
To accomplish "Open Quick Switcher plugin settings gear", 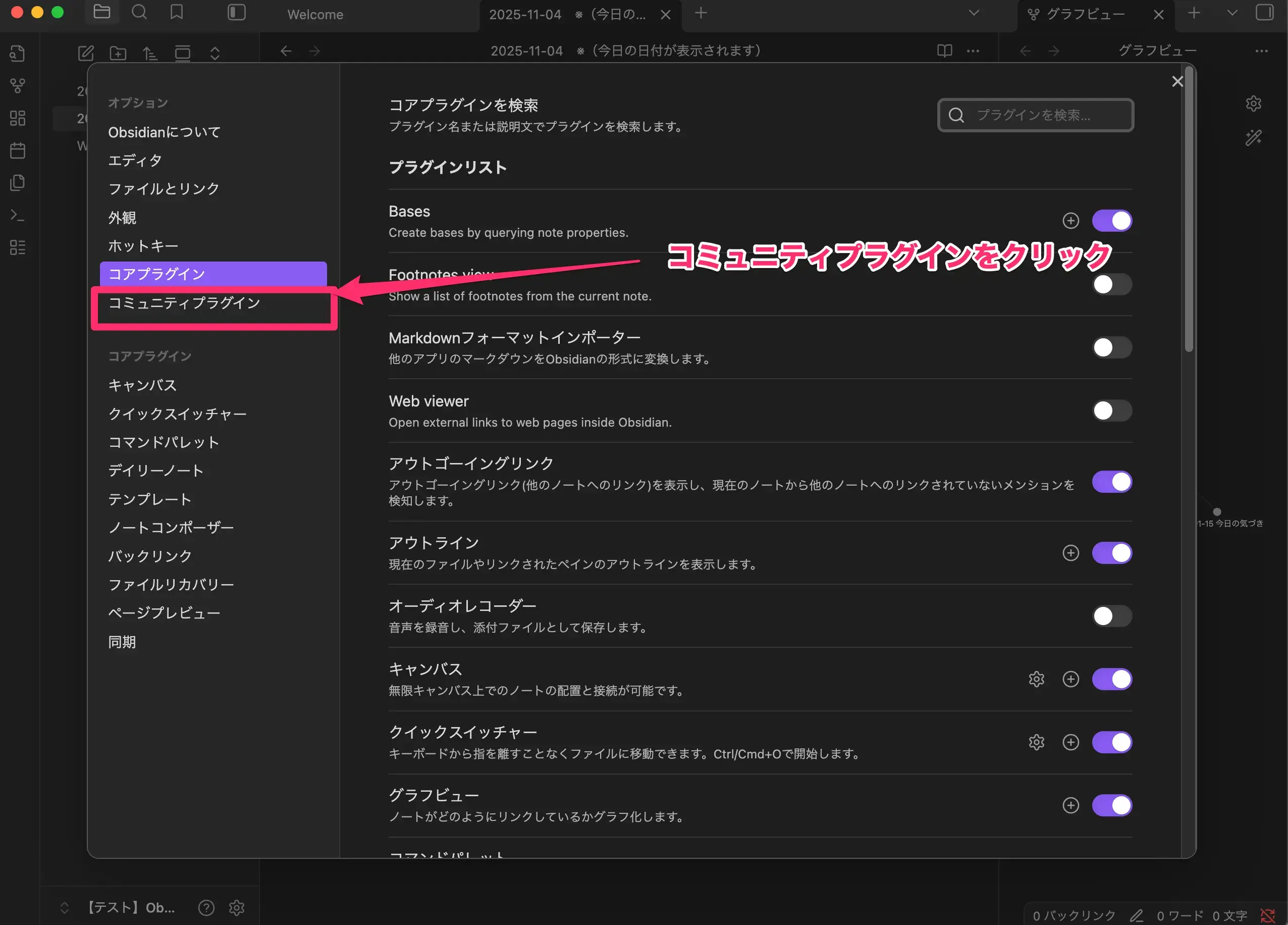I will (1037, 742).
